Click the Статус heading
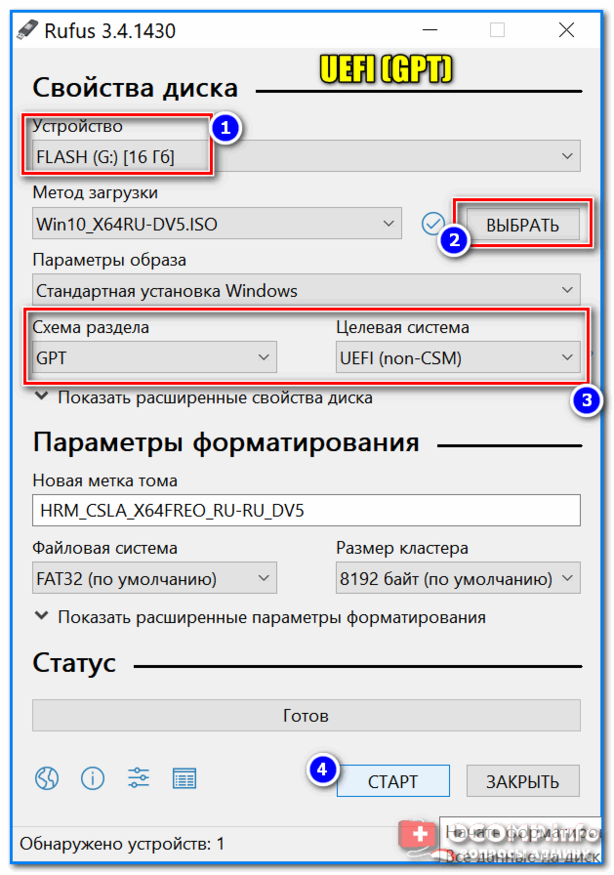The width and height of the screenshot is (614, 875). click(74, 663)
